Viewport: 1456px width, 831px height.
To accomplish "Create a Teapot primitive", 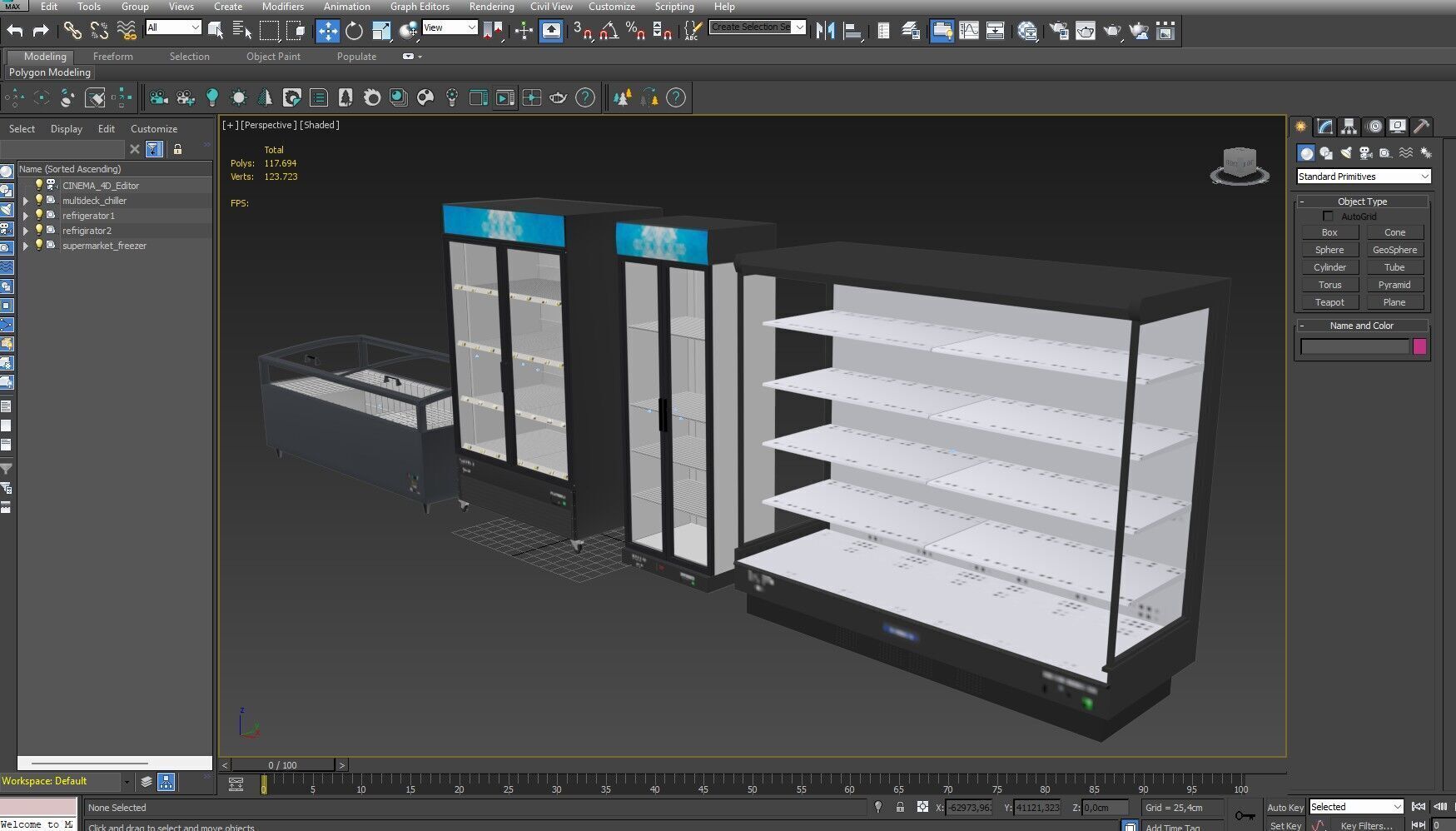I will coord(1329,302).
